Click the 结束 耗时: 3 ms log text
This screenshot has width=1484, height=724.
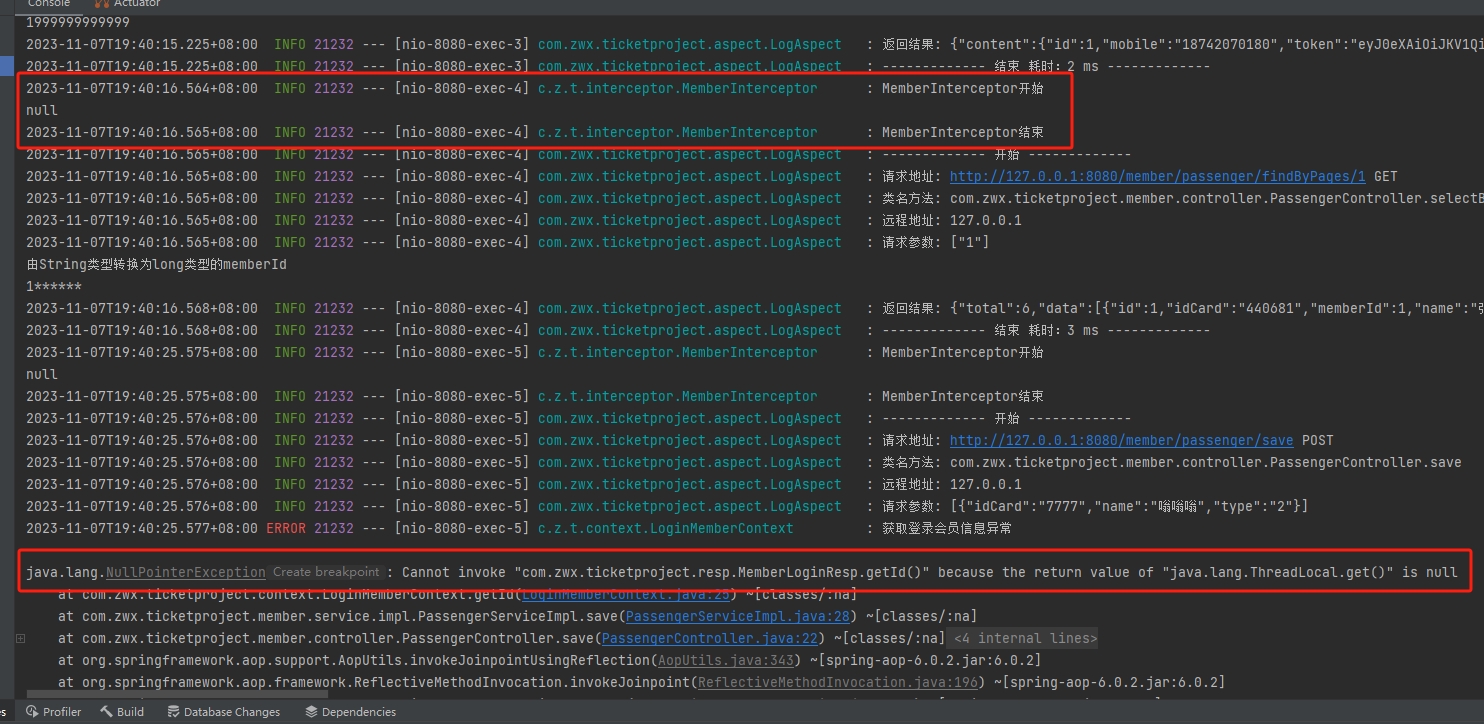tap(1046, 330)
